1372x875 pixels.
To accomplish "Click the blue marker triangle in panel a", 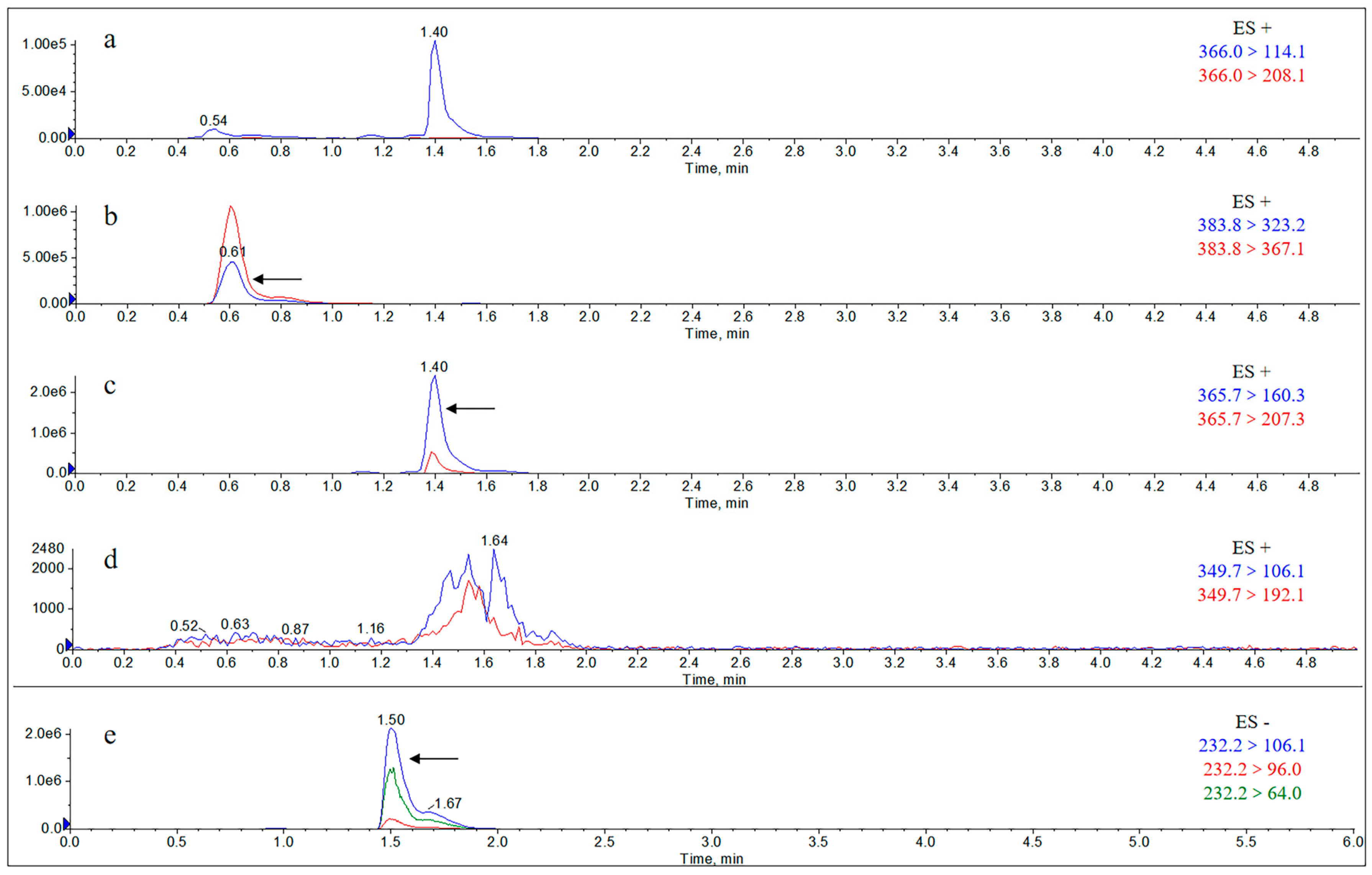I will coord(71,133).
